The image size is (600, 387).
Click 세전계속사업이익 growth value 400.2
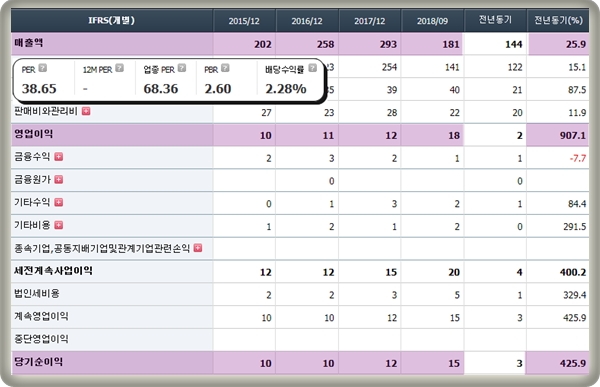pos(573,272)
